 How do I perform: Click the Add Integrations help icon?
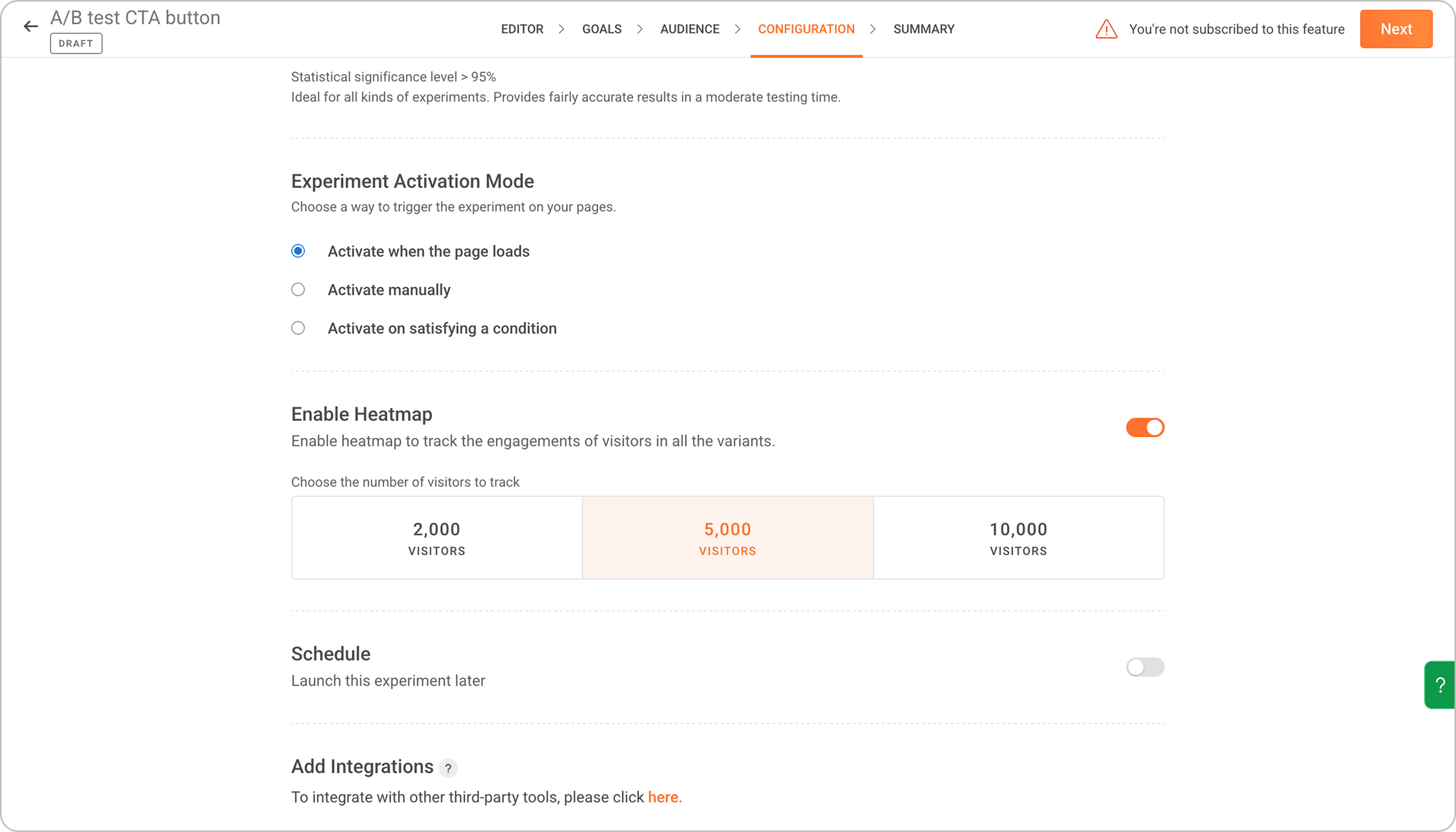tap(448, 768)
